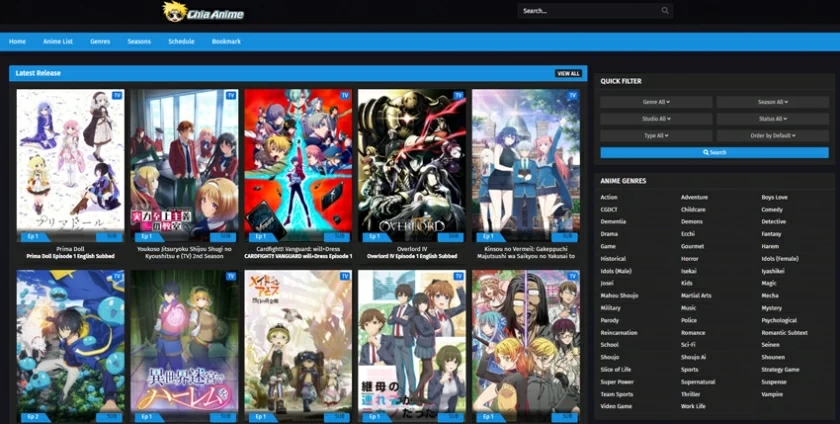The width and height of the screenshot is (840, 424).
Task: Select the Video Game genre link
Action: [x=616, y=406]
